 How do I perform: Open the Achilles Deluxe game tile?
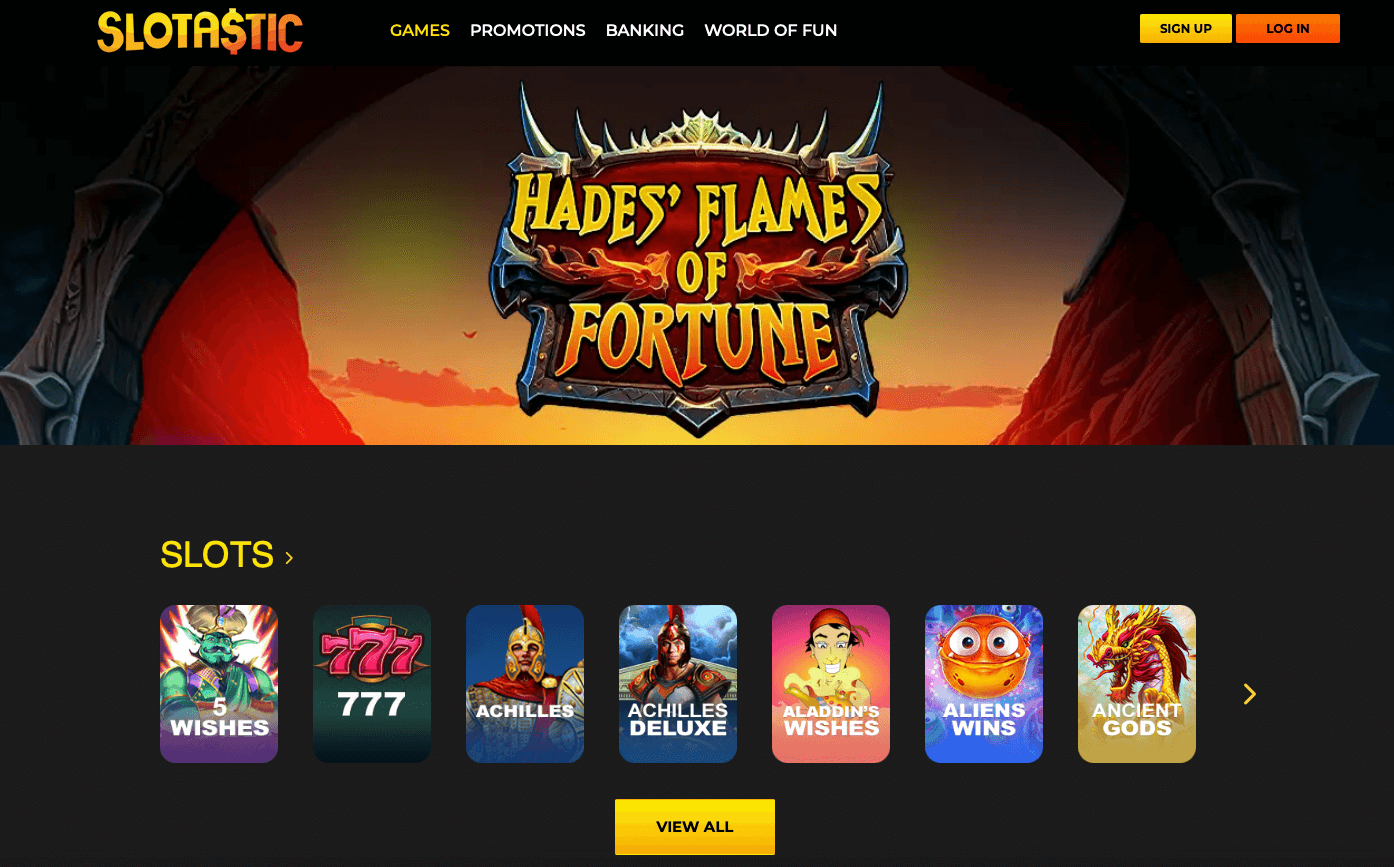pos(678,684)
